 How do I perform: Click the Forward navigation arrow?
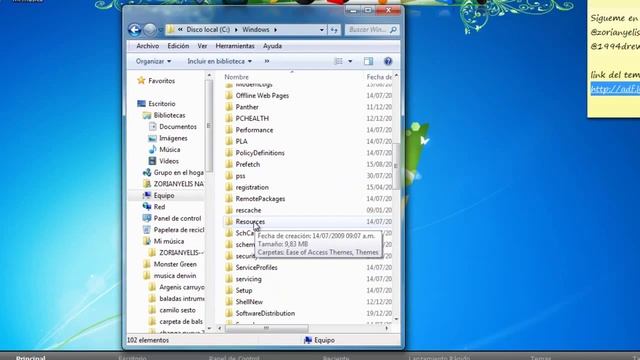150,29
